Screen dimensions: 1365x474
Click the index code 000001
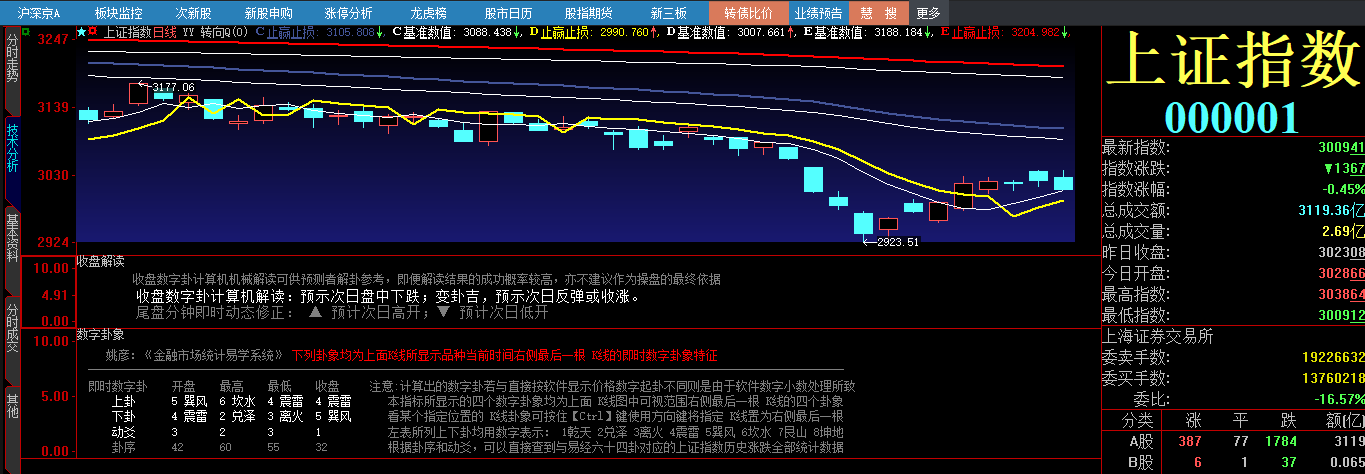coord(1232,119)
